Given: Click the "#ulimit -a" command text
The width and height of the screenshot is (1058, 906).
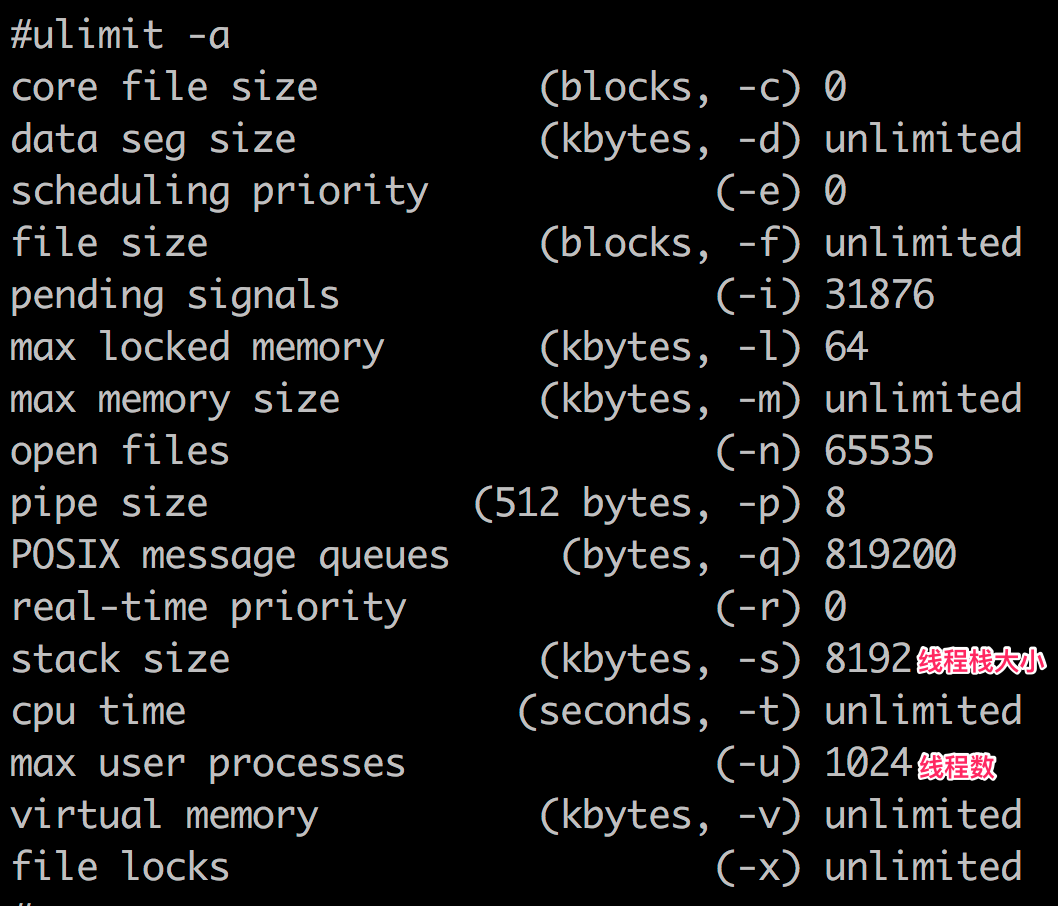Looking at the screenshot, I should click(x=120, y=37).
